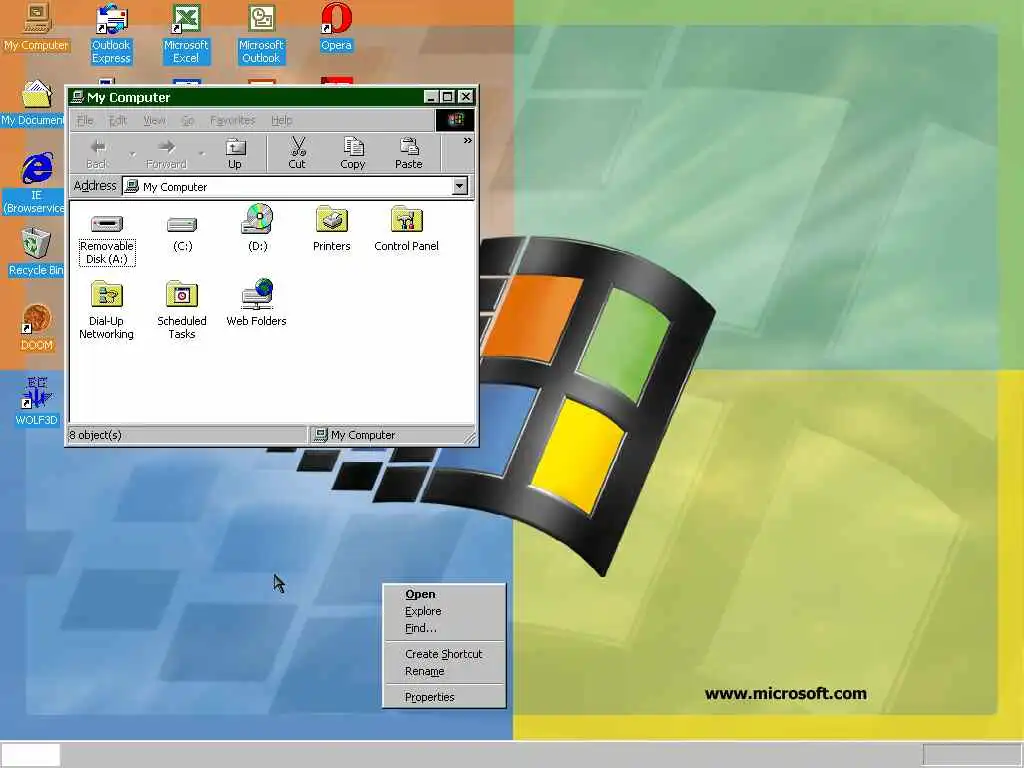Click the Address bar text field

click(287, 187)
